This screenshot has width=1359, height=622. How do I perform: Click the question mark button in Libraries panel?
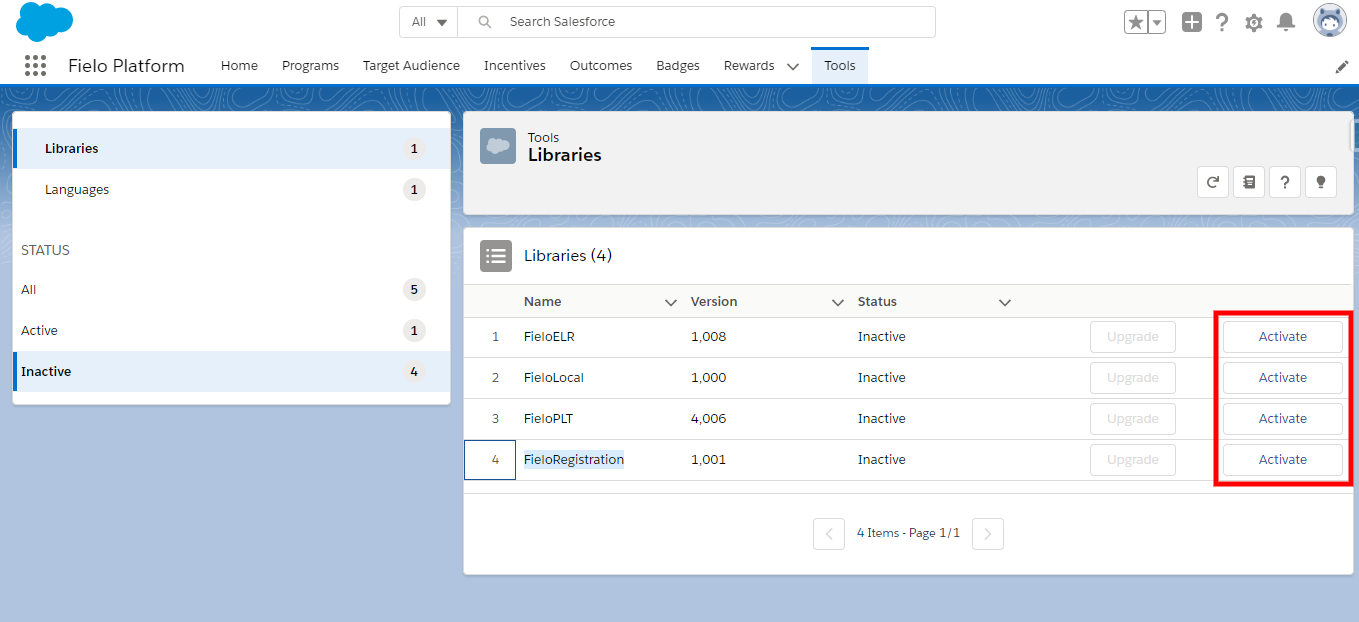[x=1285, y=182]
